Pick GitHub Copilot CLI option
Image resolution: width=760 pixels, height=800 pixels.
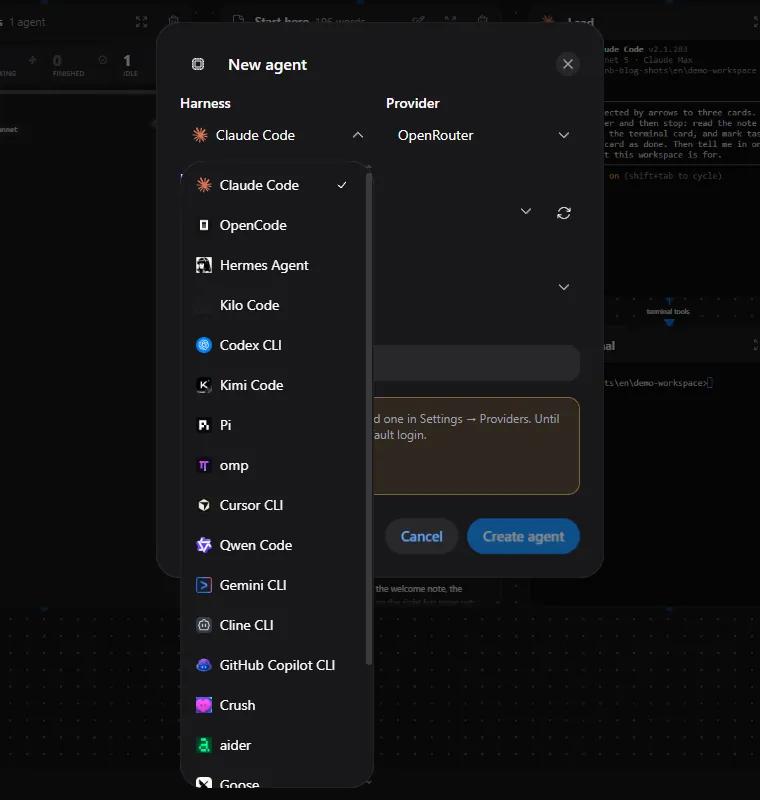point(271,665)
